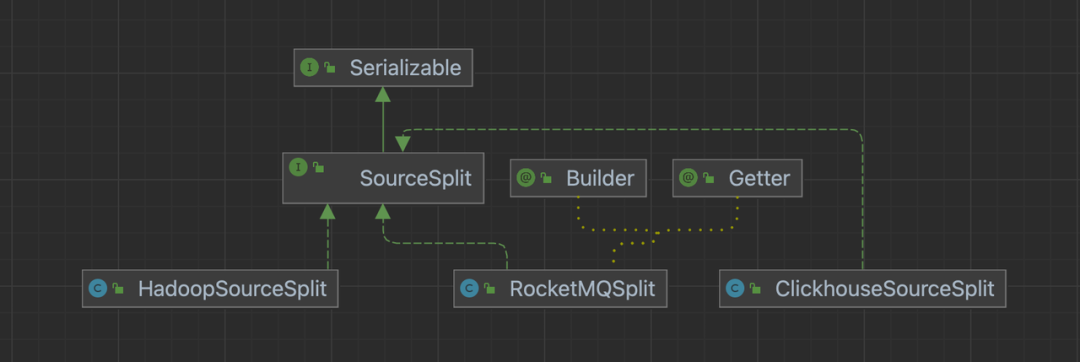Click the Getter annotation icon

[688, 178]
